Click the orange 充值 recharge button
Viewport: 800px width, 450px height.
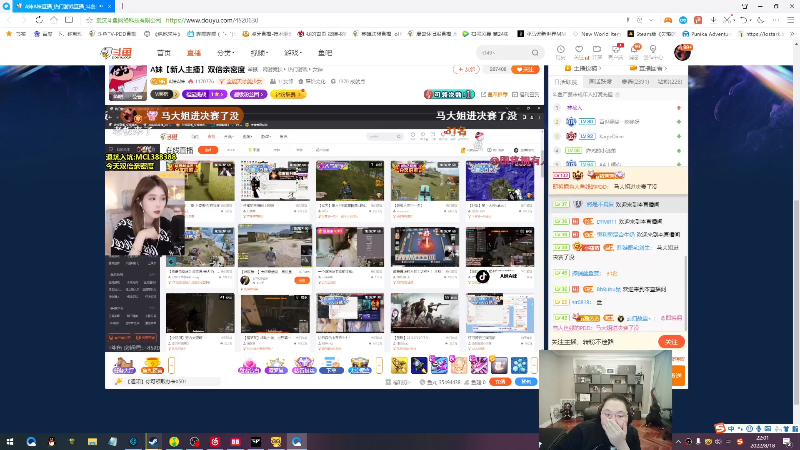pos(500,382)
